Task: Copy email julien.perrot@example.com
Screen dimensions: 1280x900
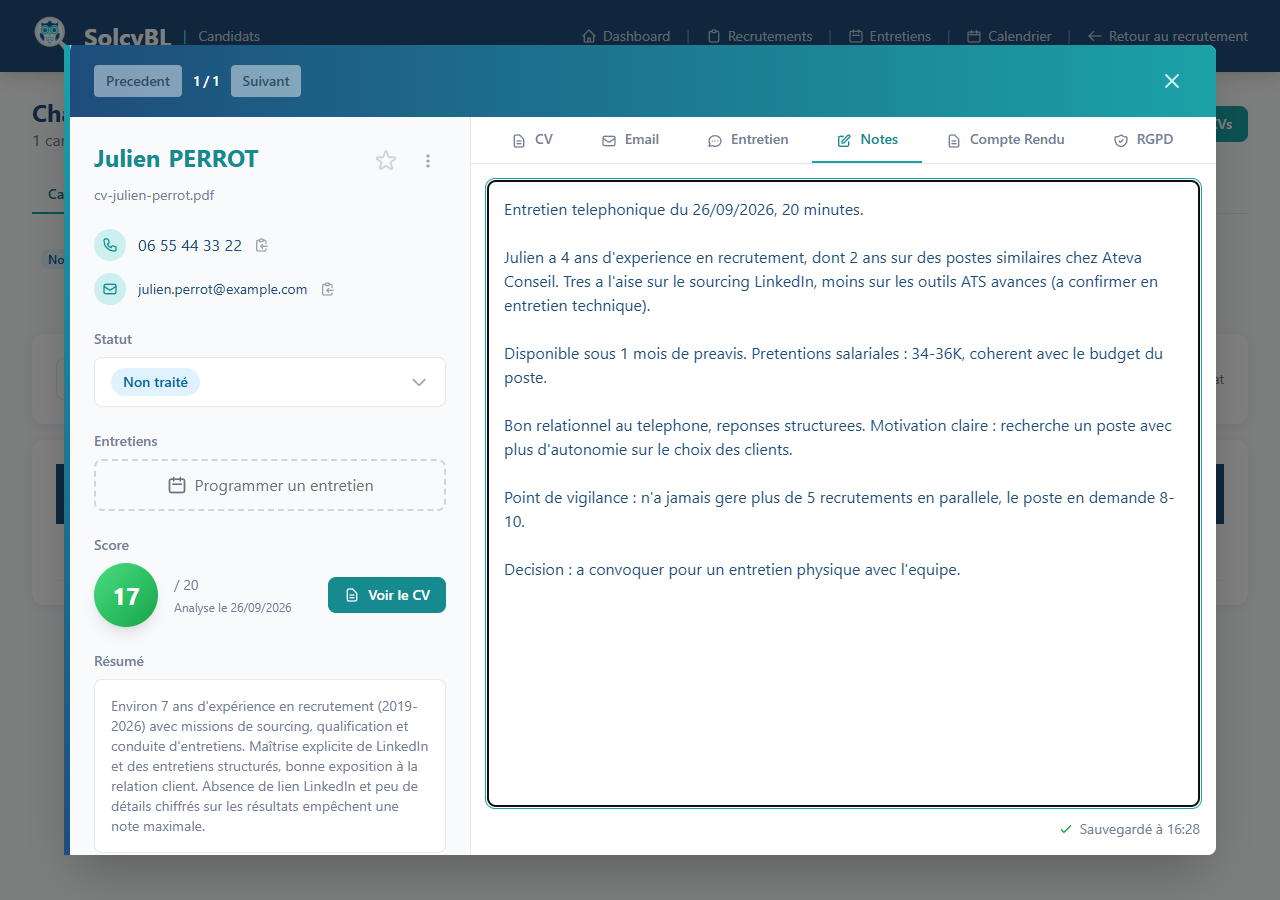Action: [x=327, y=289]
